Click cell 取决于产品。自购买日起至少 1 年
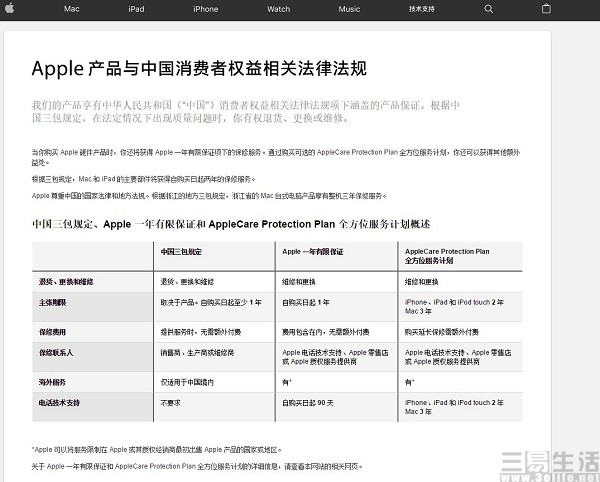Image resolution: width=600 pixels, height=482 pixels. pos(211,303)
